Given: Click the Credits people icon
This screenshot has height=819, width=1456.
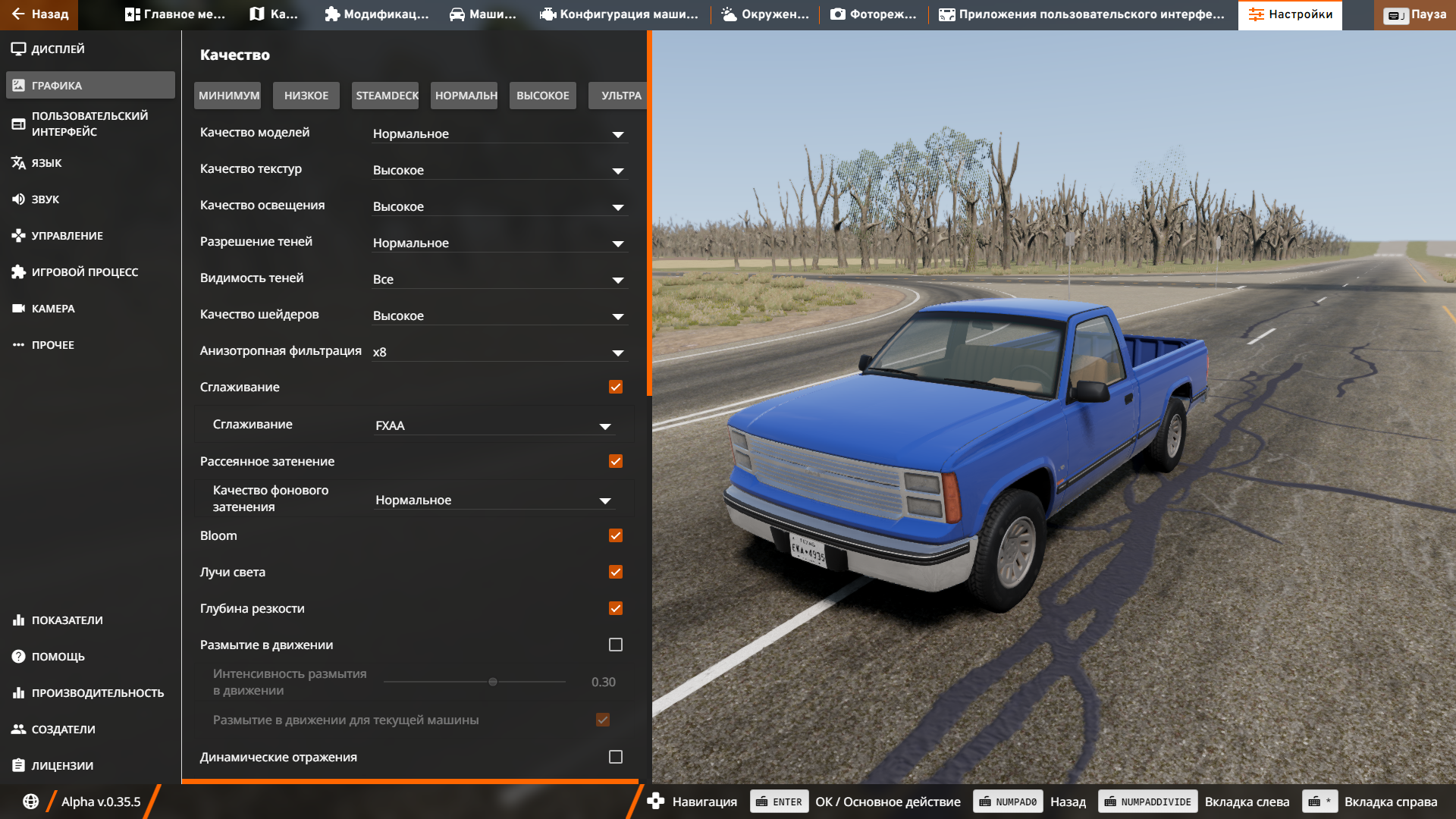Looking at the screenshot, I should click(x=18, y=730).
